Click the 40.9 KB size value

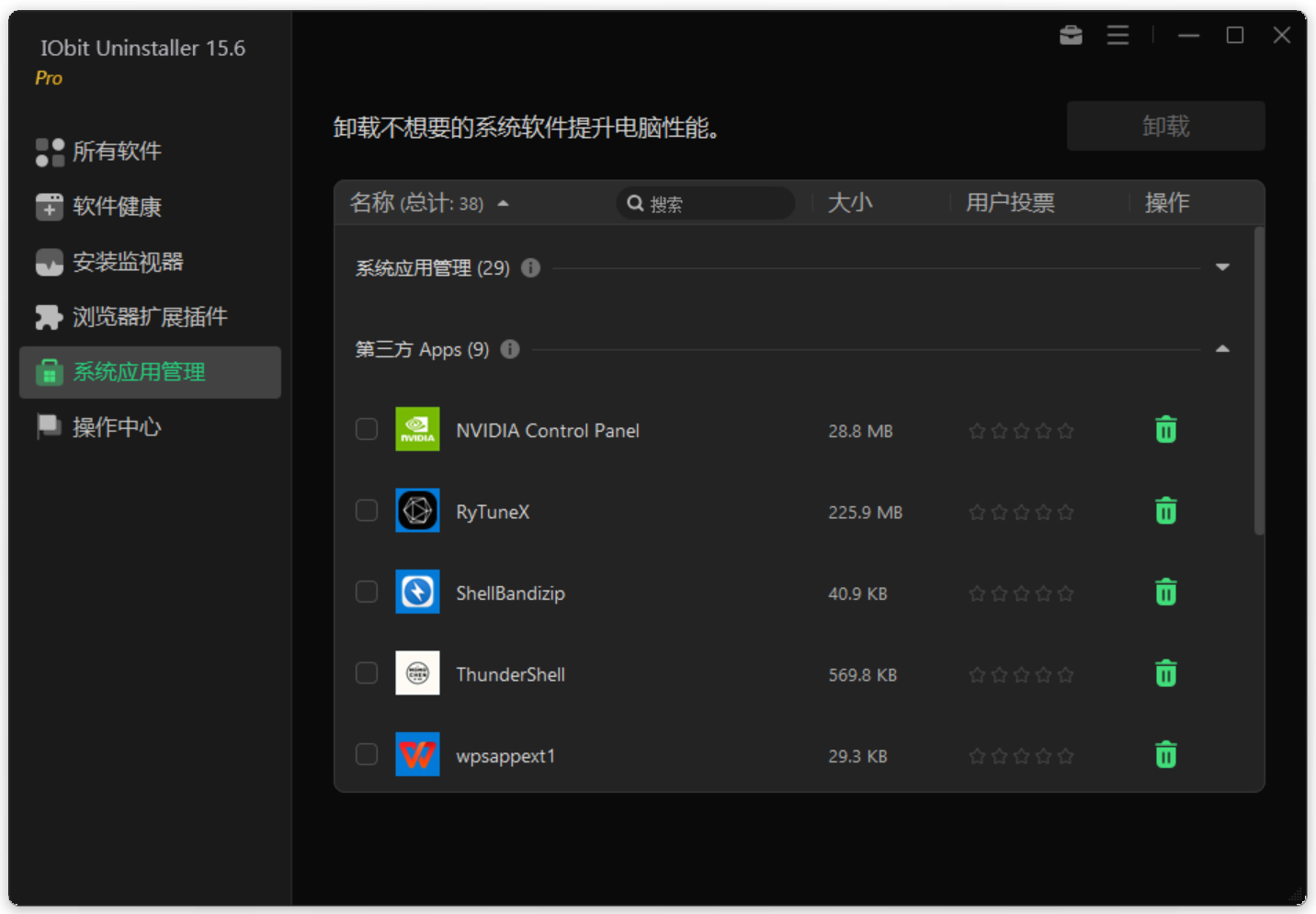pos(857,593)
